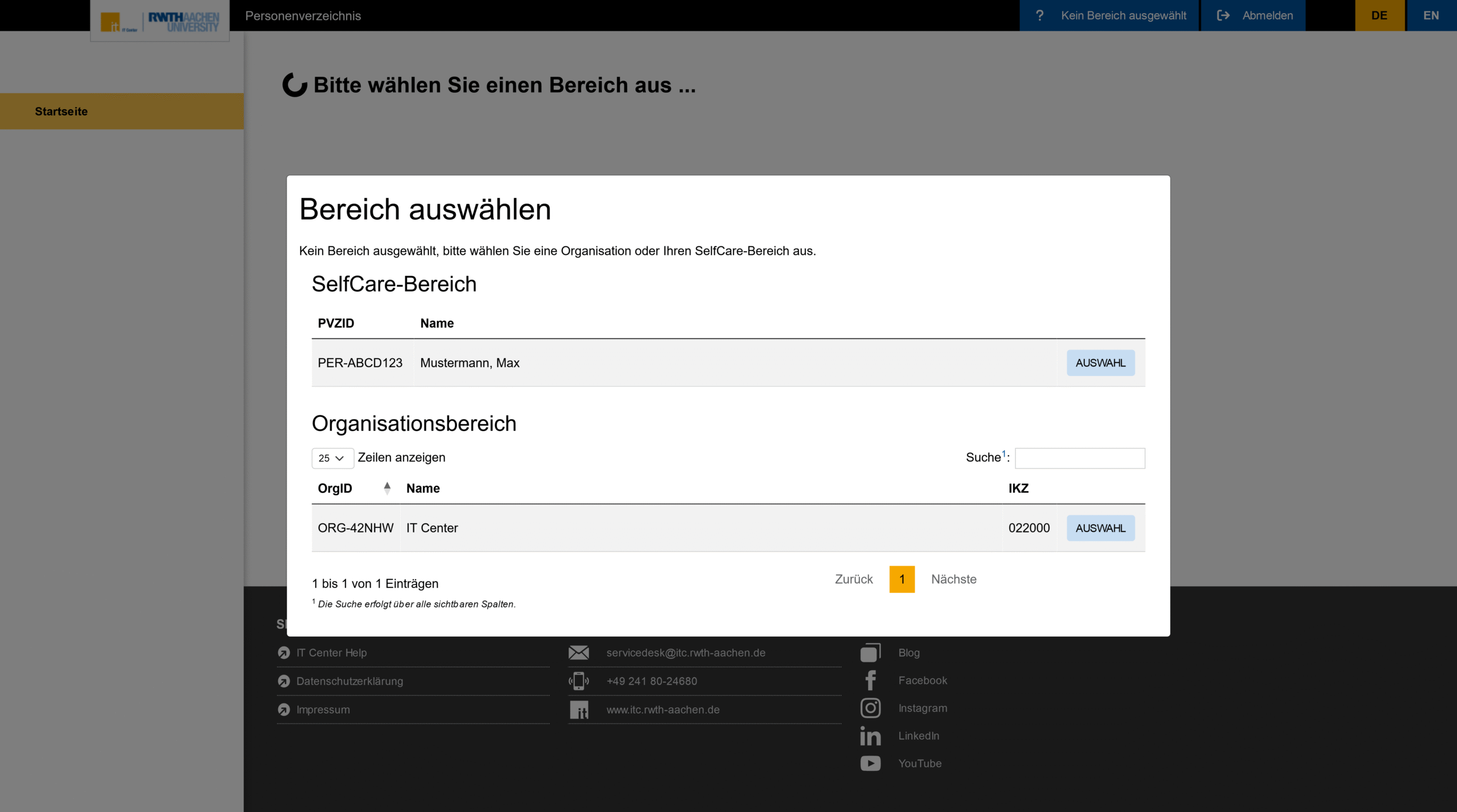The height and width of the screenshot is (812, 1457).
Task: Click the RWTH Aachen University logo
Action: point(183,22)
